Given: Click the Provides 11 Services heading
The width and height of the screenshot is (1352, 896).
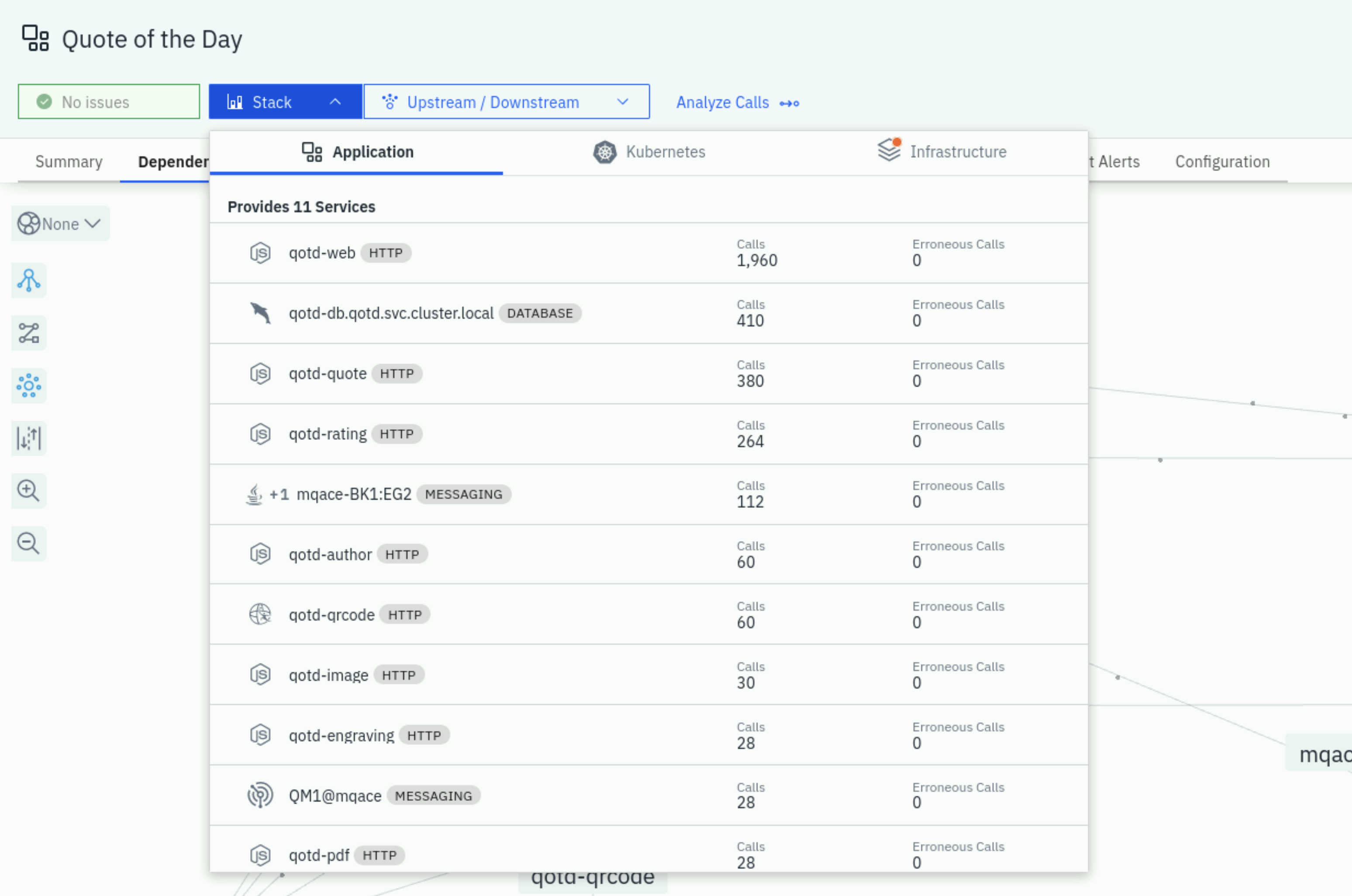Looking at the screenshot, I should pos(301,207).
